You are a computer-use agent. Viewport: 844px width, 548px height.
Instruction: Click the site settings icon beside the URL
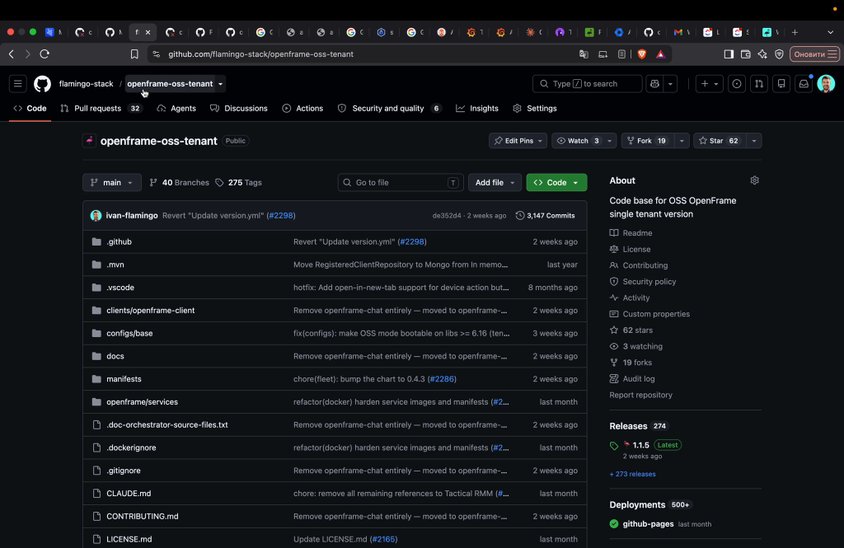tap(156, 54)
